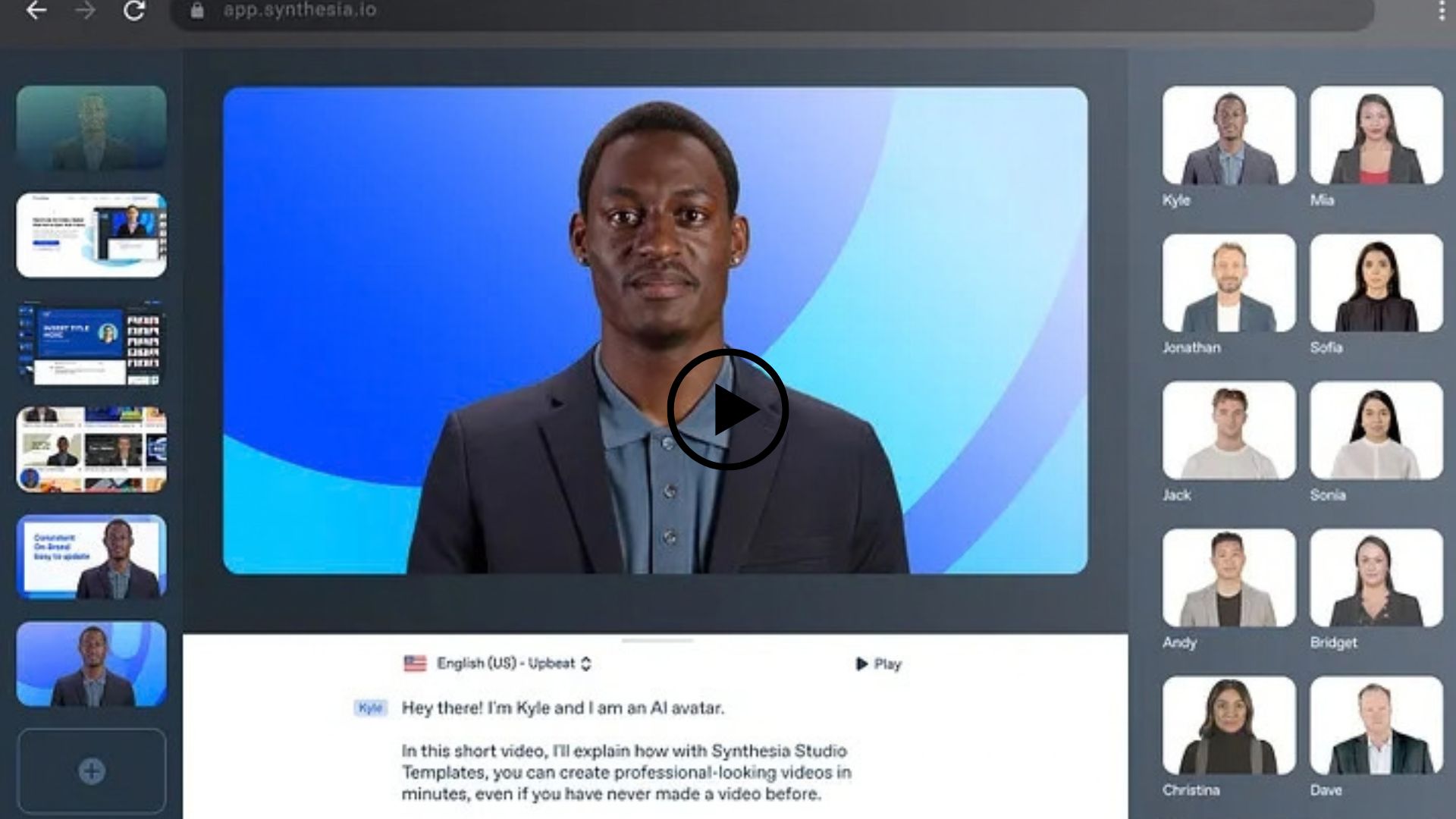Choose the Jonathan avatar
Viewport: 1456px width, 819px height.
coord(1228,283)
